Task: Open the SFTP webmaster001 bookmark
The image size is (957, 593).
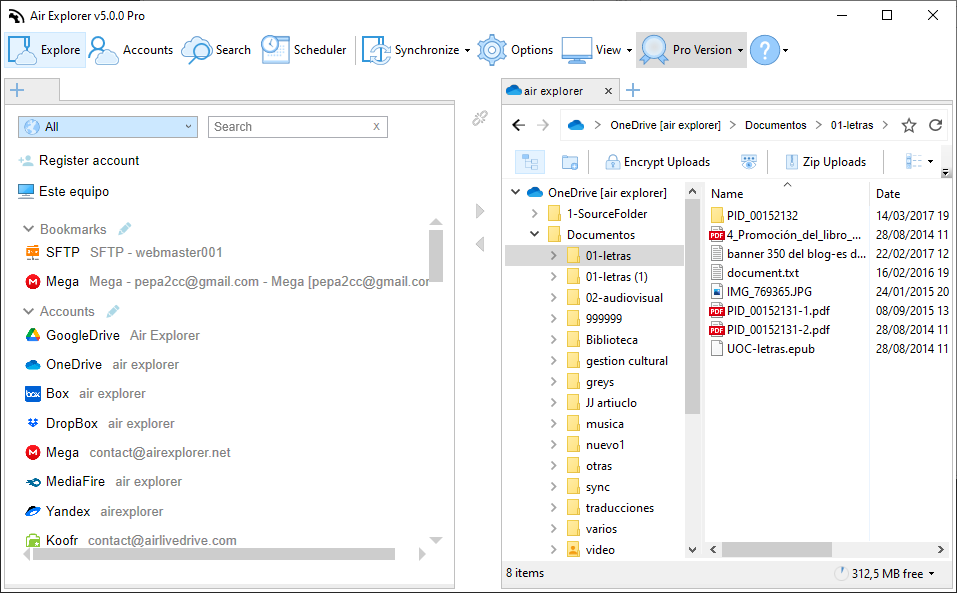Action: point(124,253)
